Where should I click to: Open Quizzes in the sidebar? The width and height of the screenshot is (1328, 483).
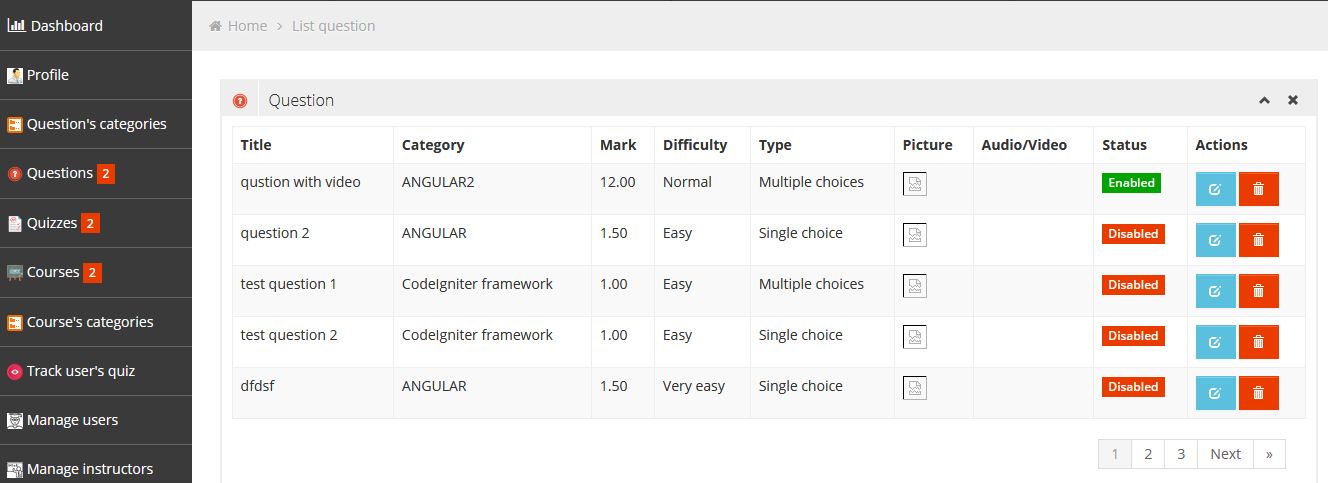(52, 223)
